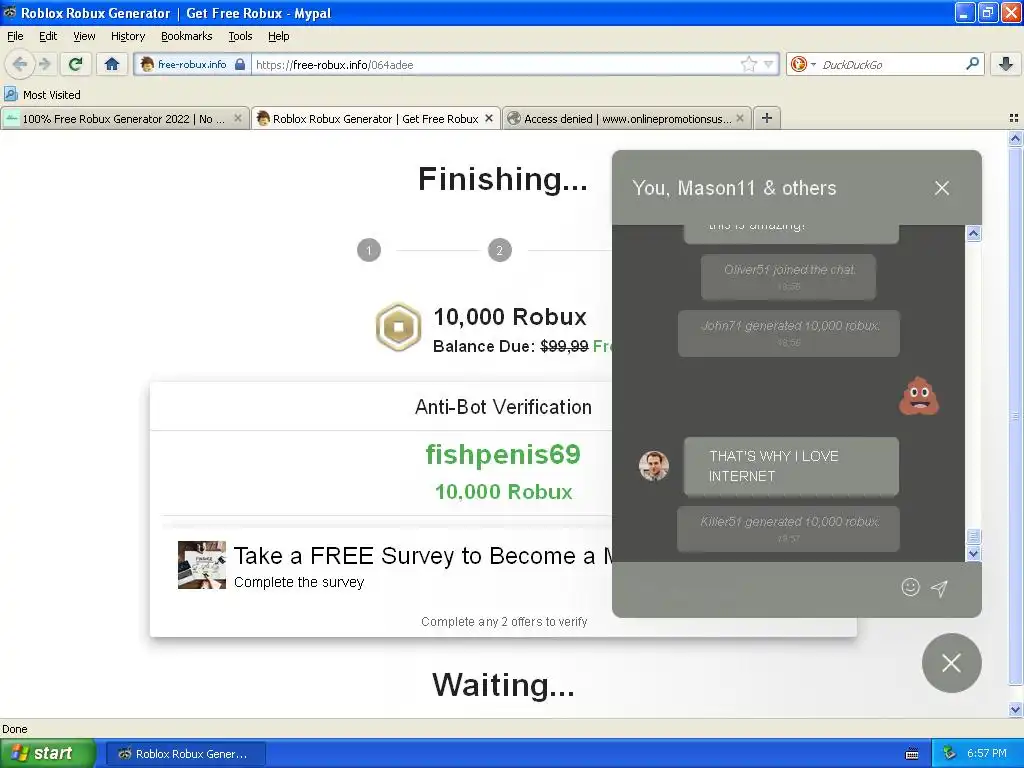Open the DuckDuckGo search engine selector
Viewport: 1024px width, 768px height.
pyautogui.click(x=803, y=64)
